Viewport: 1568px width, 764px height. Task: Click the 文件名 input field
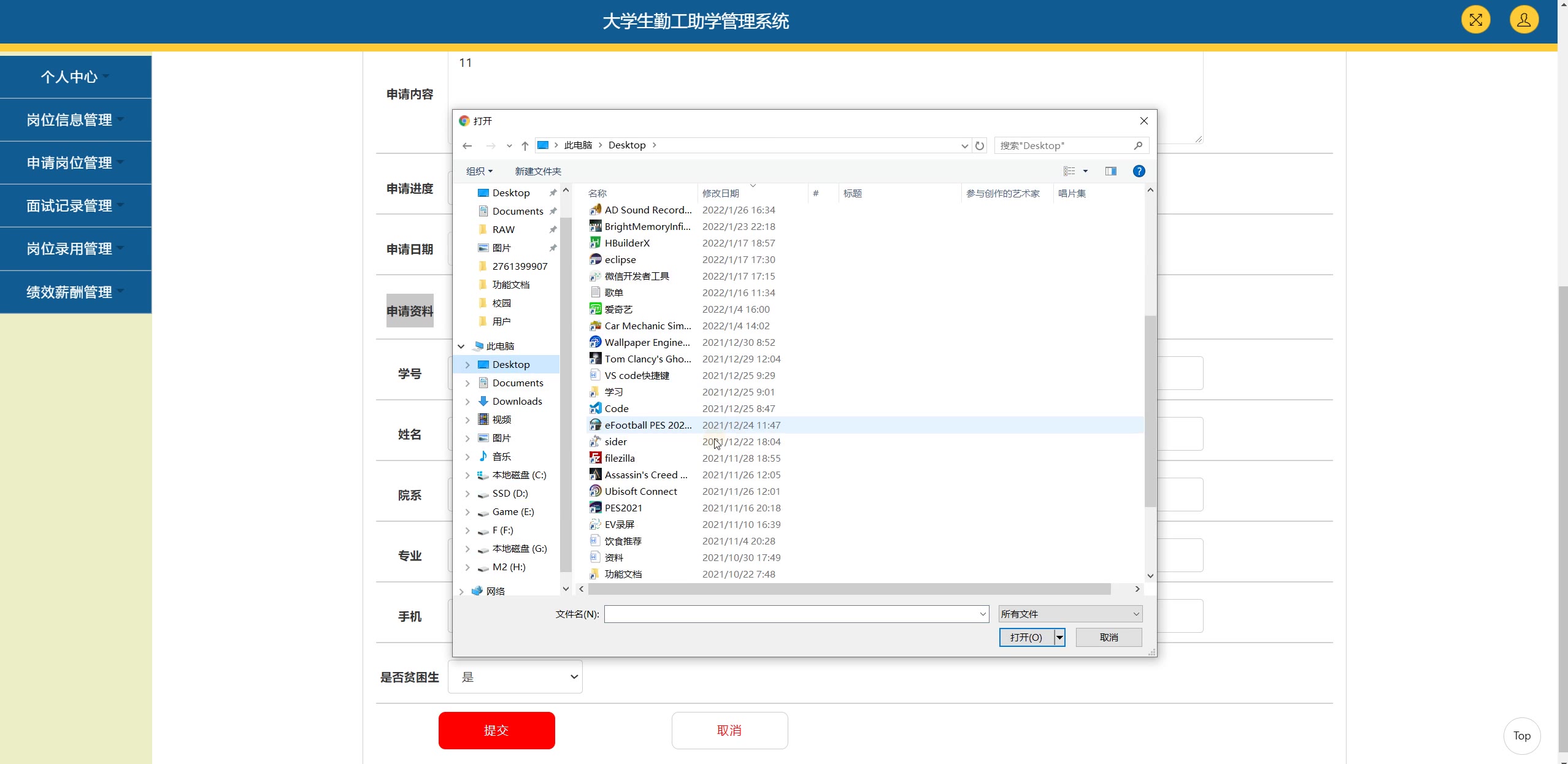point(791,614)
